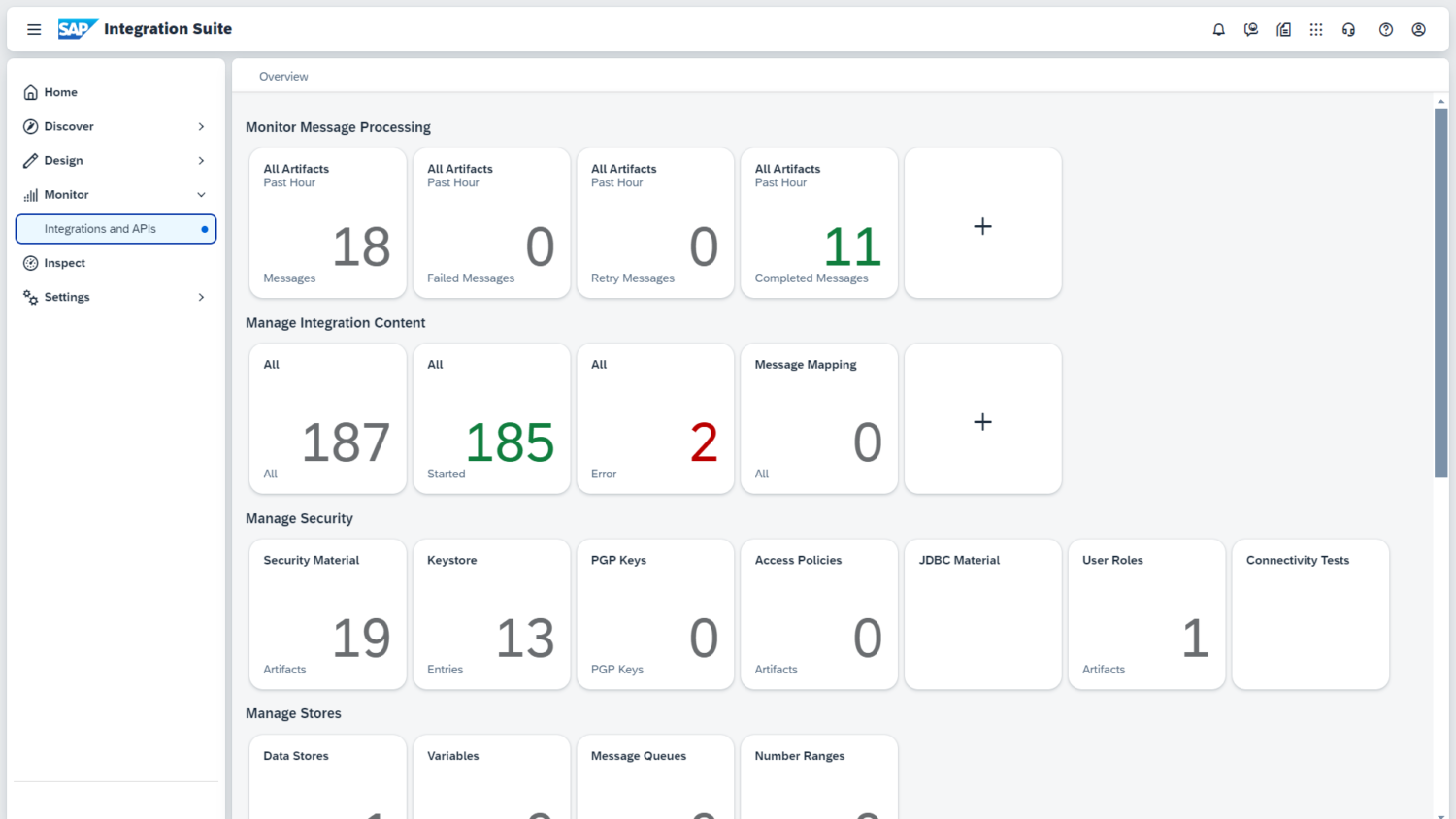1456x819 pixels.
Task: Collapse the Monitor section chevron
Action: (x=201, y=195)
